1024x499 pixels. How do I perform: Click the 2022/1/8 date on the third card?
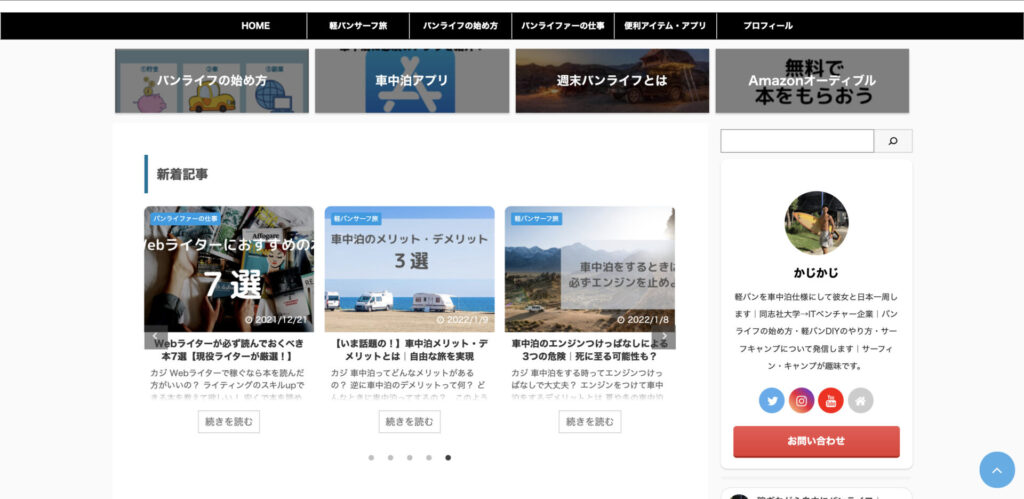(643, 320)
